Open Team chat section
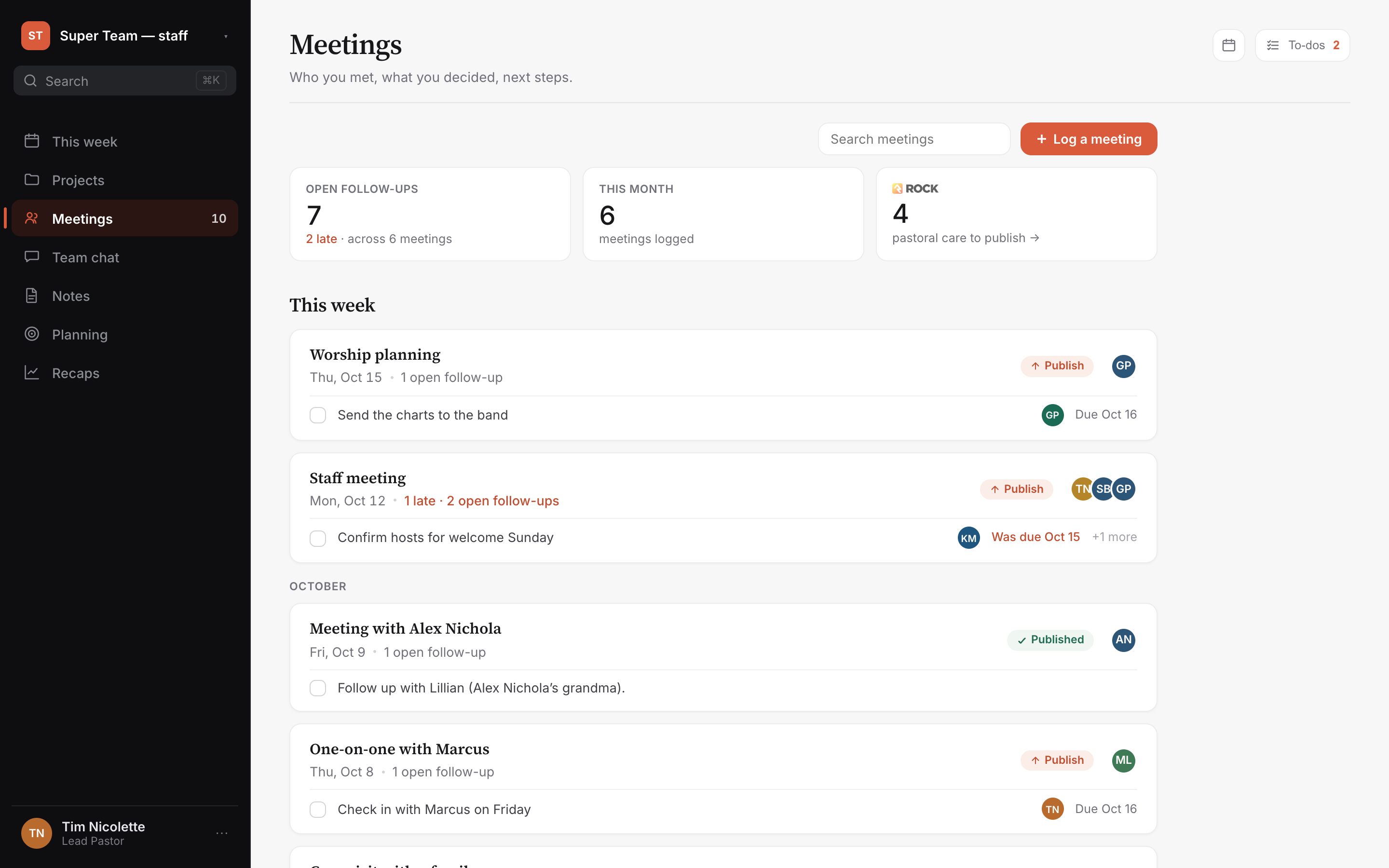The image size is (1389, 868). [124, 257]
